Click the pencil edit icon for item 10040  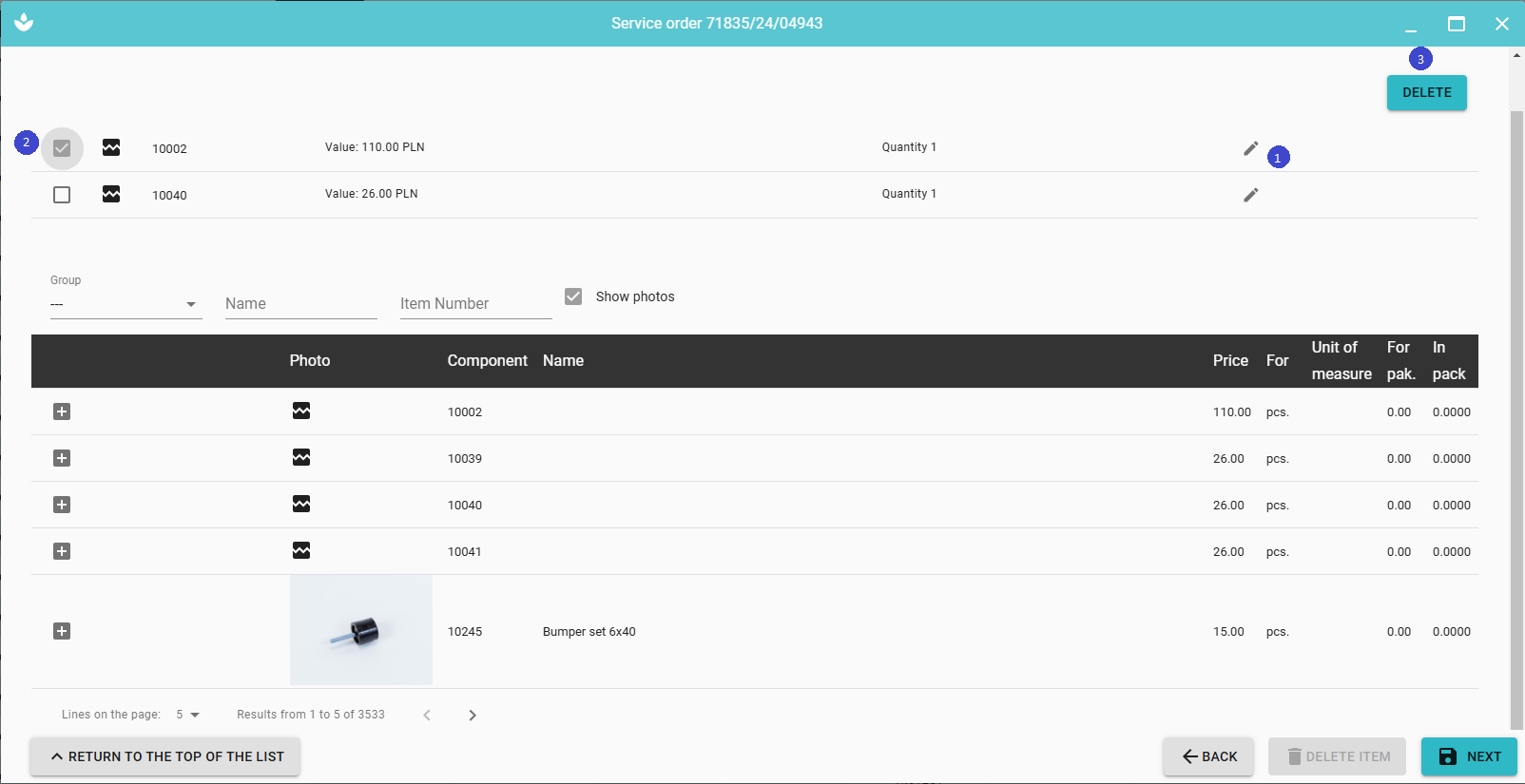tap(1250, 195)
